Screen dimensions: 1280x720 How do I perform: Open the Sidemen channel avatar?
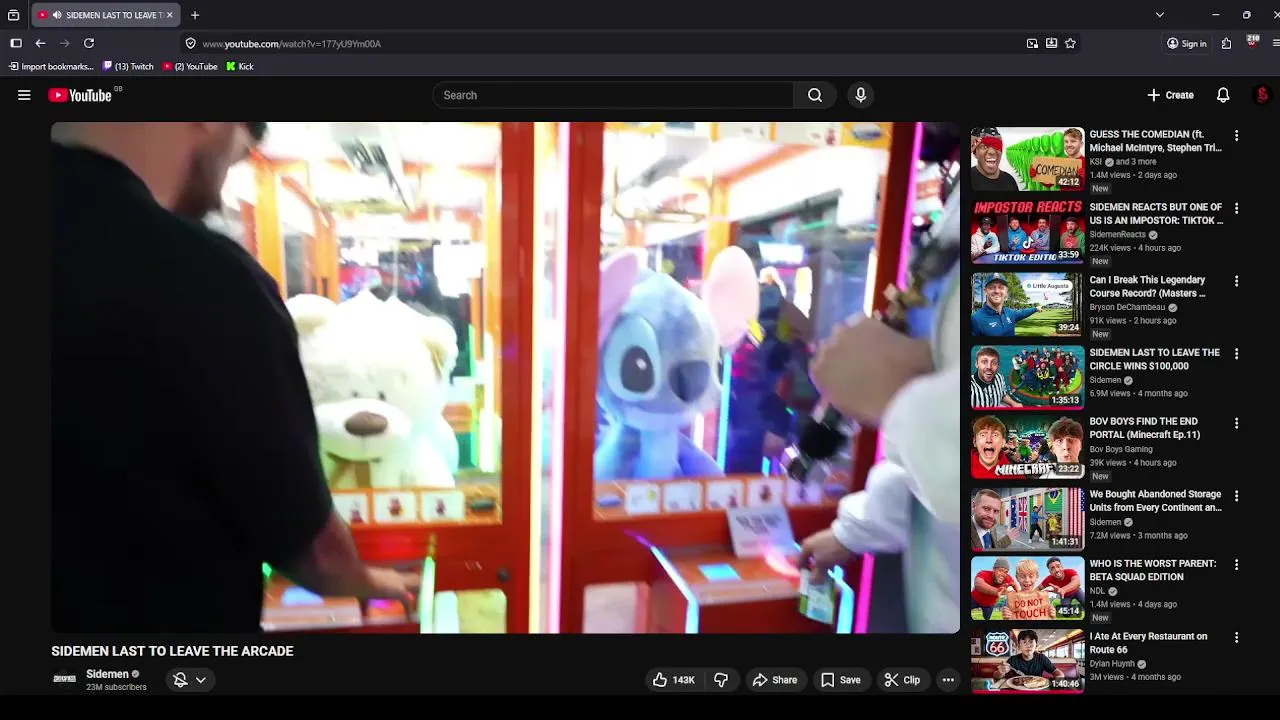(x=65, y=679)
